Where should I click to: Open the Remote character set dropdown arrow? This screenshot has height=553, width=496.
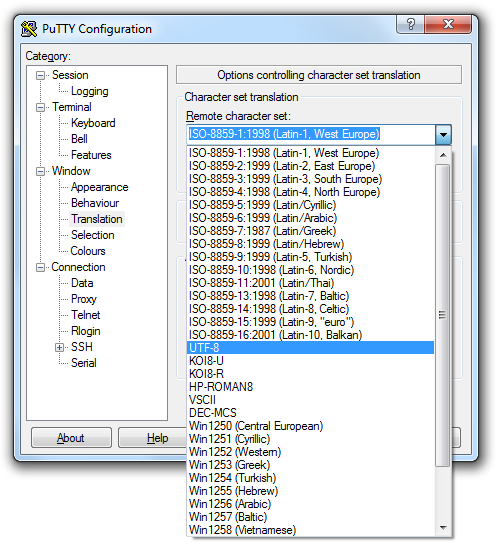click(443, 134)
